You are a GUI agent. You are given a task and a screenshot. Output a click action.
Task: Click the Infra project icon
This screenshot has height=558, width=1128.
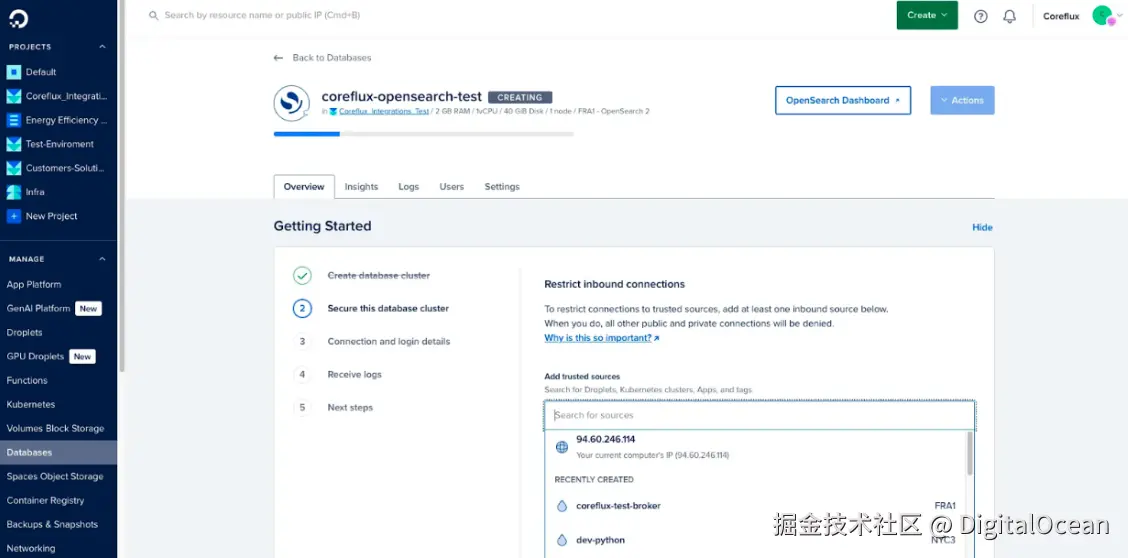pyautogui.click(x=14, y=192)
